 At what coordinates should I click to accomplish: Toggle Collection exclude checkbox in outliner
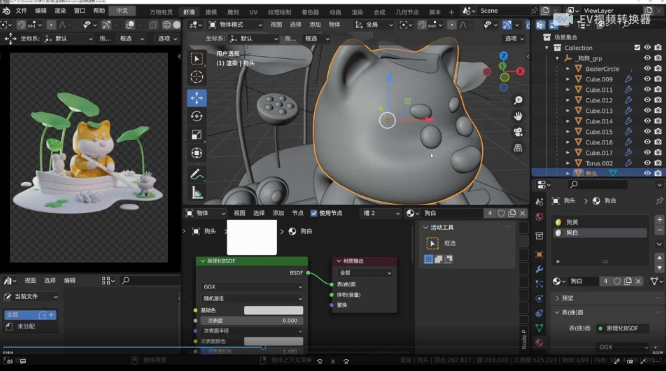tap(637, 48)
